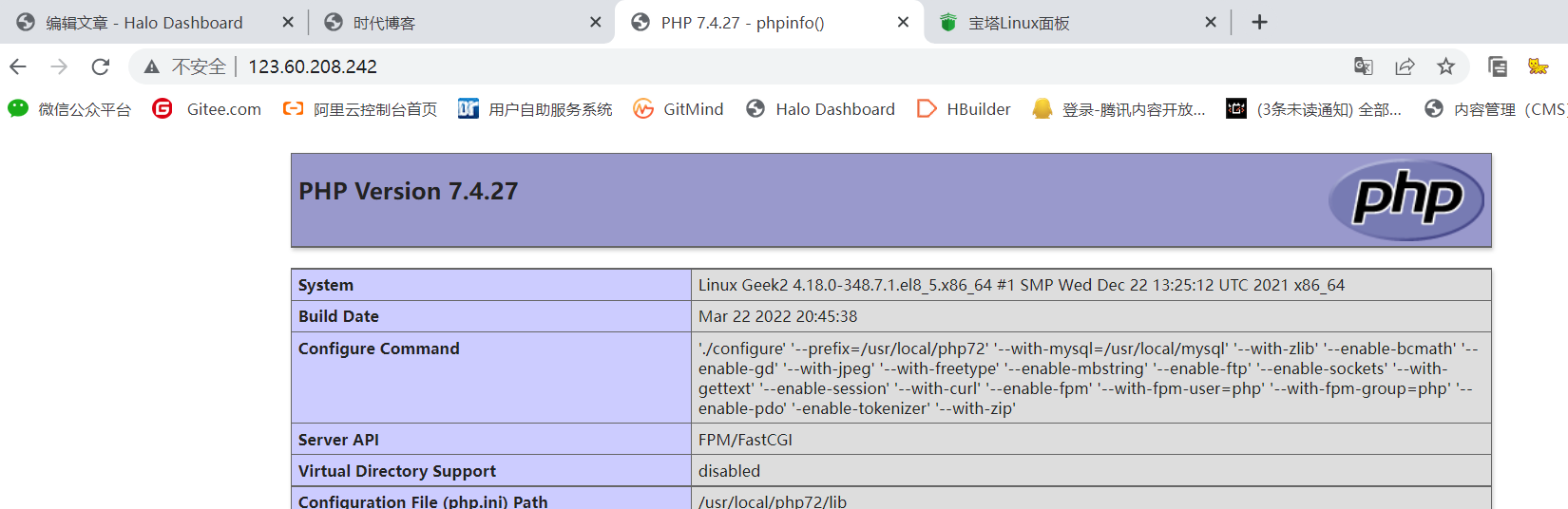Click the PHP Version 7.4.27 heading
Screen dimensions: 1568x509
(x=409, y=191)
